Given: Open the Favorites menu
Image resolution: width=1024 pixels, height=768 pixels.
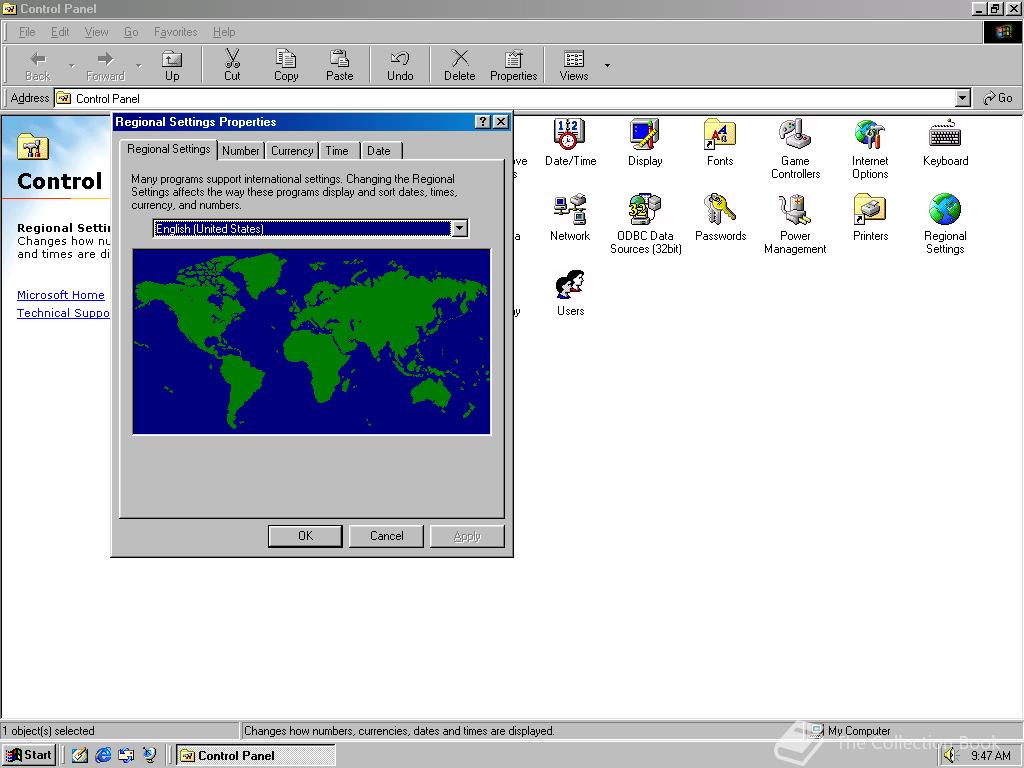Looking at the screenshot, I should tap(175, 31).
